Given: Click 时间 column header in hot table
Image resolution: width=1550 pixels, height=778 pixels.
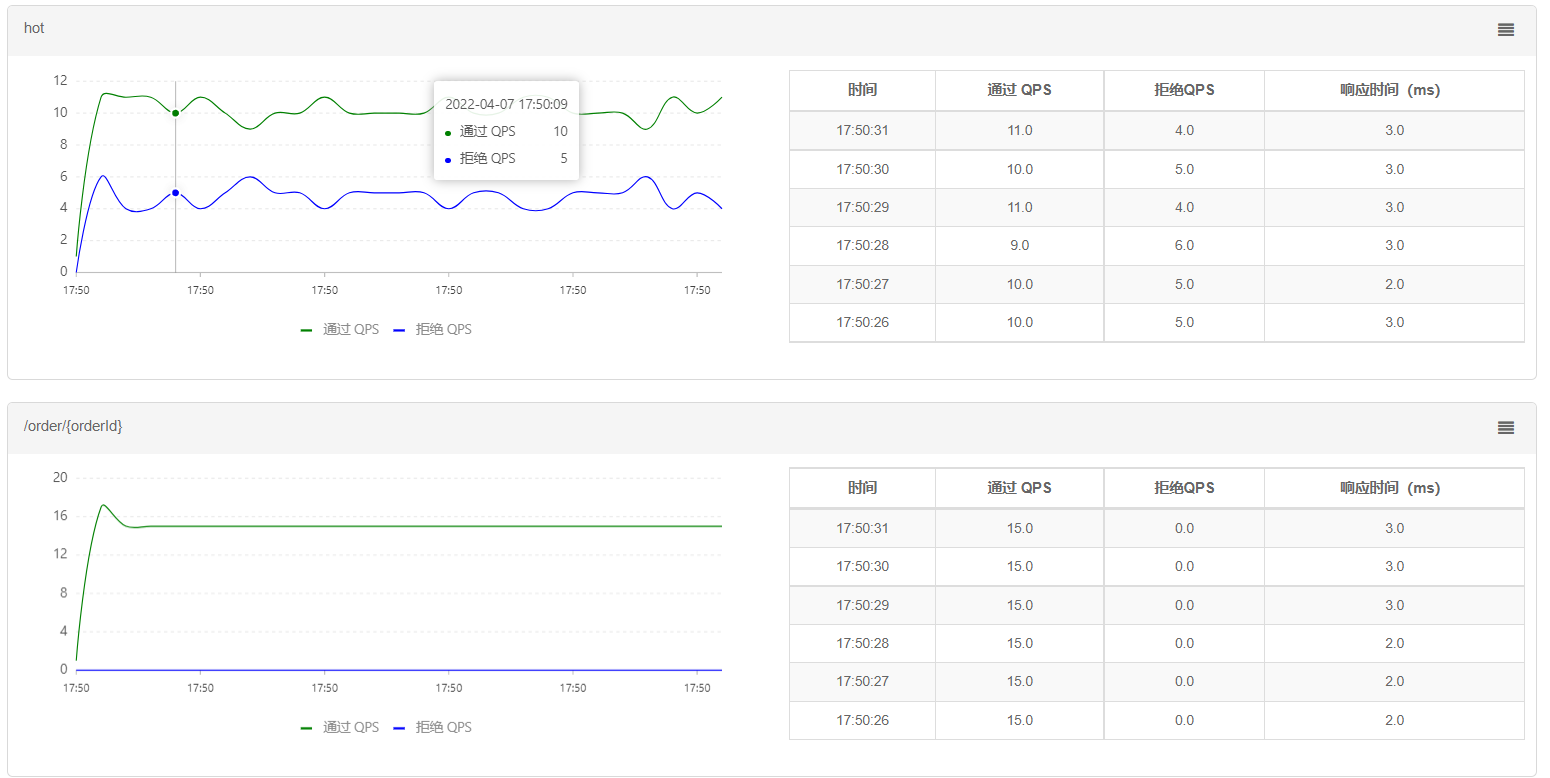Looking at the screenshot, I should (862, 90).
